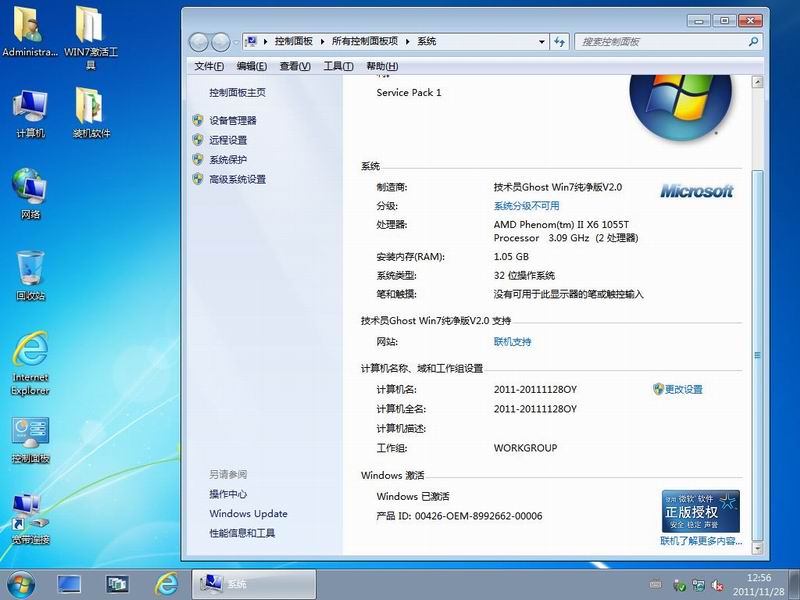Click the network tray icon
Viewport: 800px width, 600px height.
tap(698, 585)
